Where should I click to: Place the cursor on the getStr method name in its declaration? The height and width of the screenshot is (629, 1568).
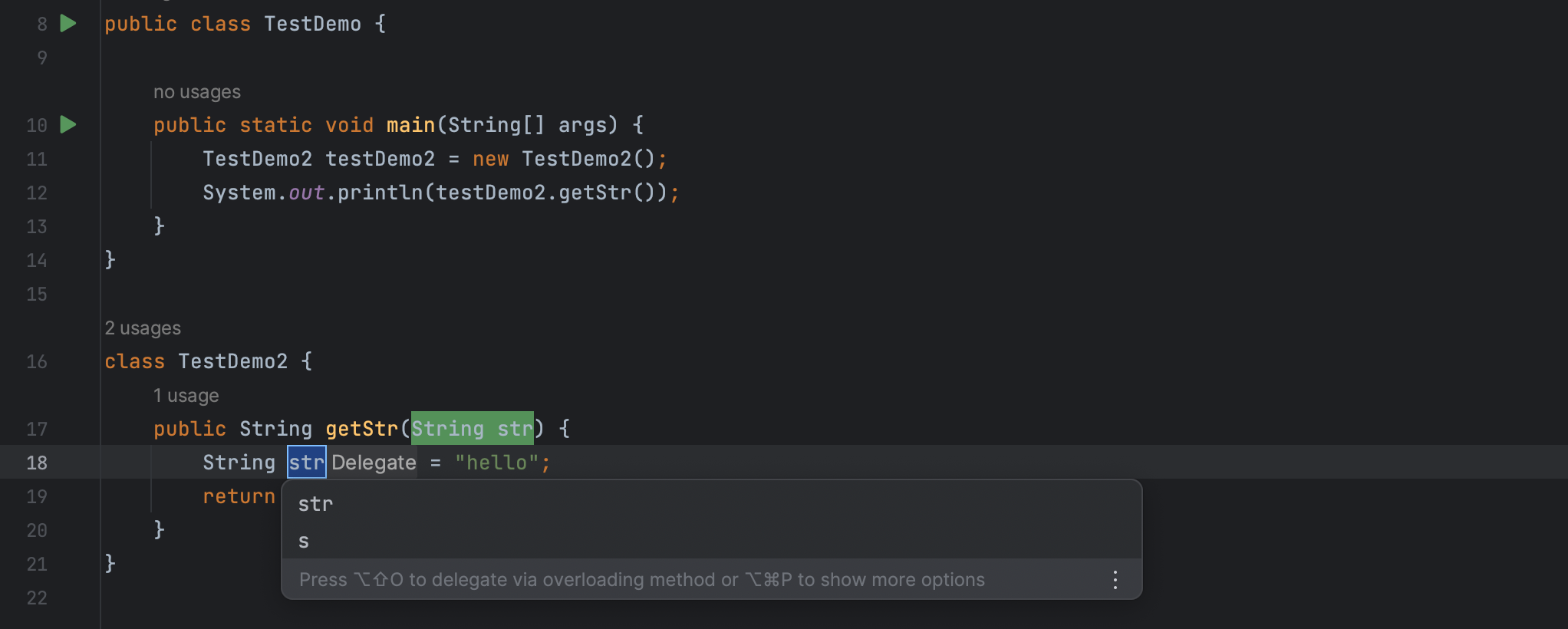[361, 429]
